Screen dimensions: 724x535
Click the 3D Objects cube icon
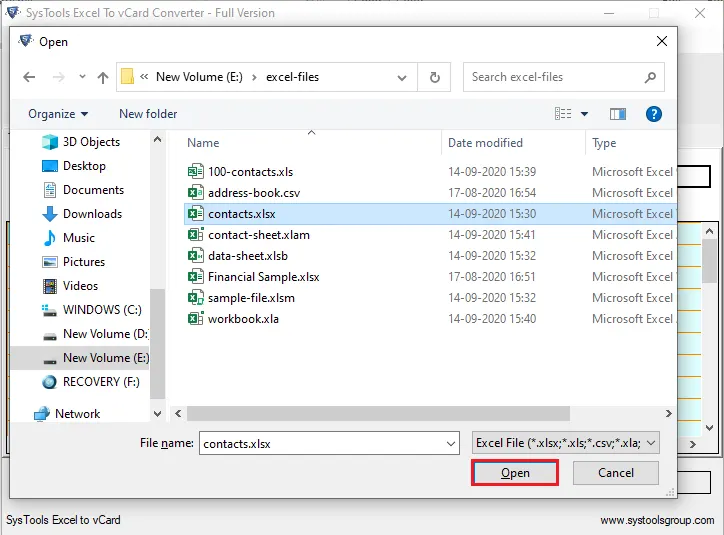point(50,142)
